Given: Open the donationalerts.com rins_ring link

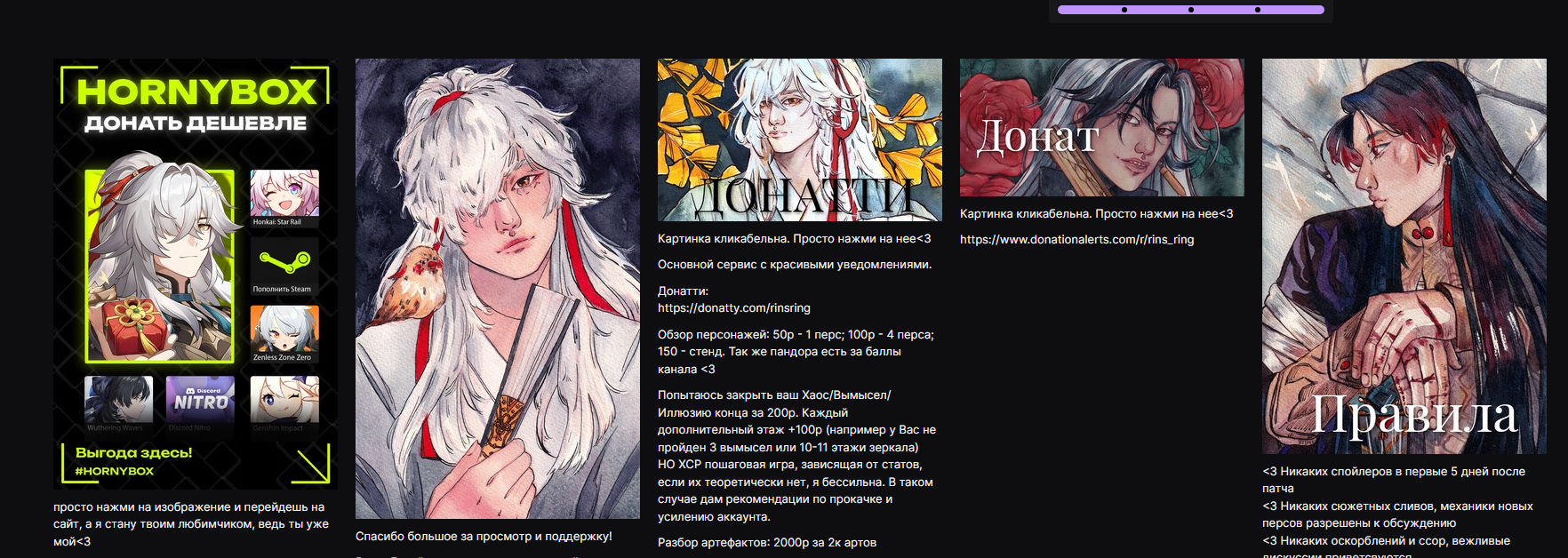Looking at the screenshot, I should tap(1076, 240).
